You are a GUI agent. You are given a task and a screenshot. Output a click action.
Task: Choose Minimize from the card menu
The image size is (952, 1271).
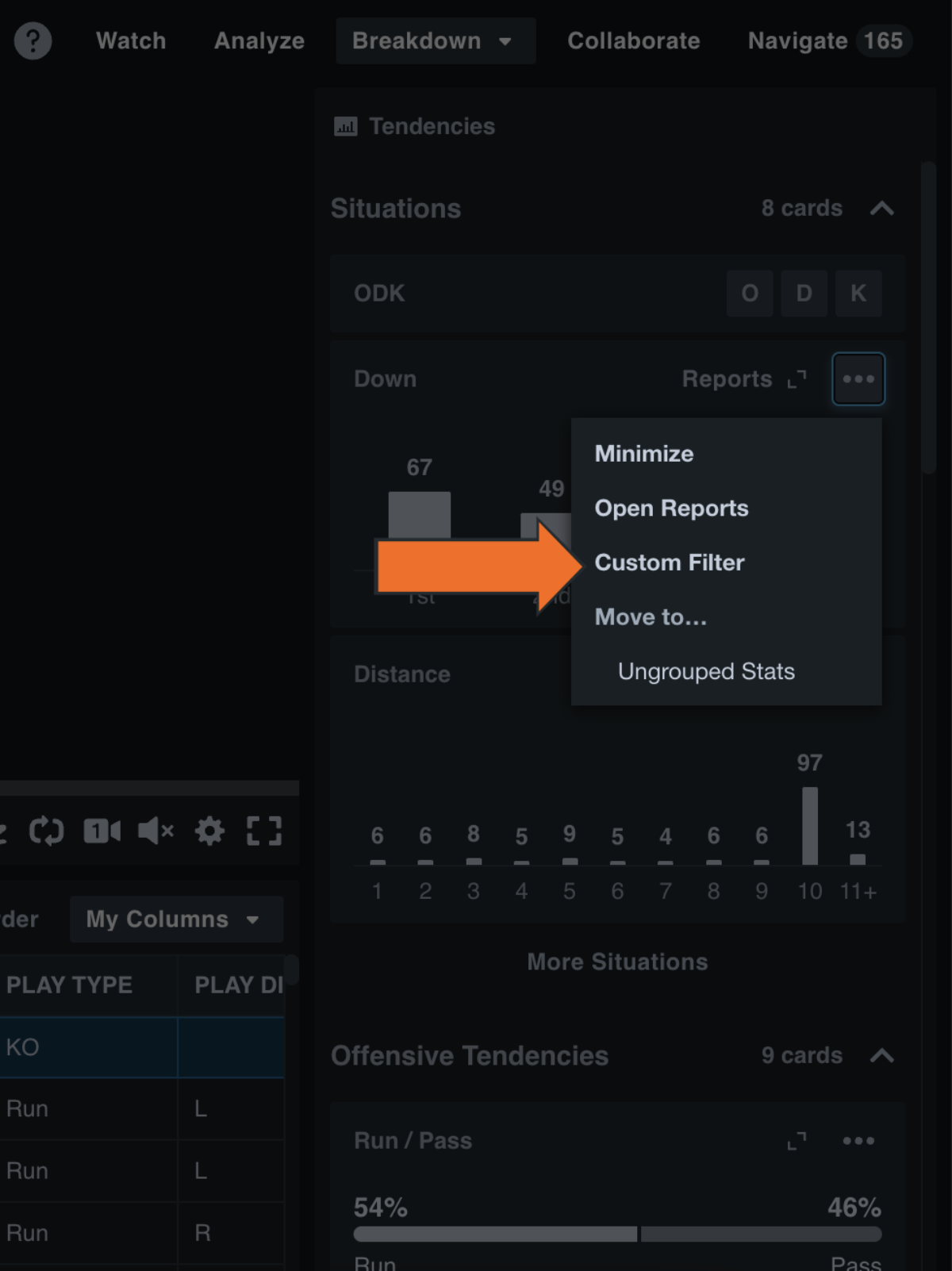[644, 454]
